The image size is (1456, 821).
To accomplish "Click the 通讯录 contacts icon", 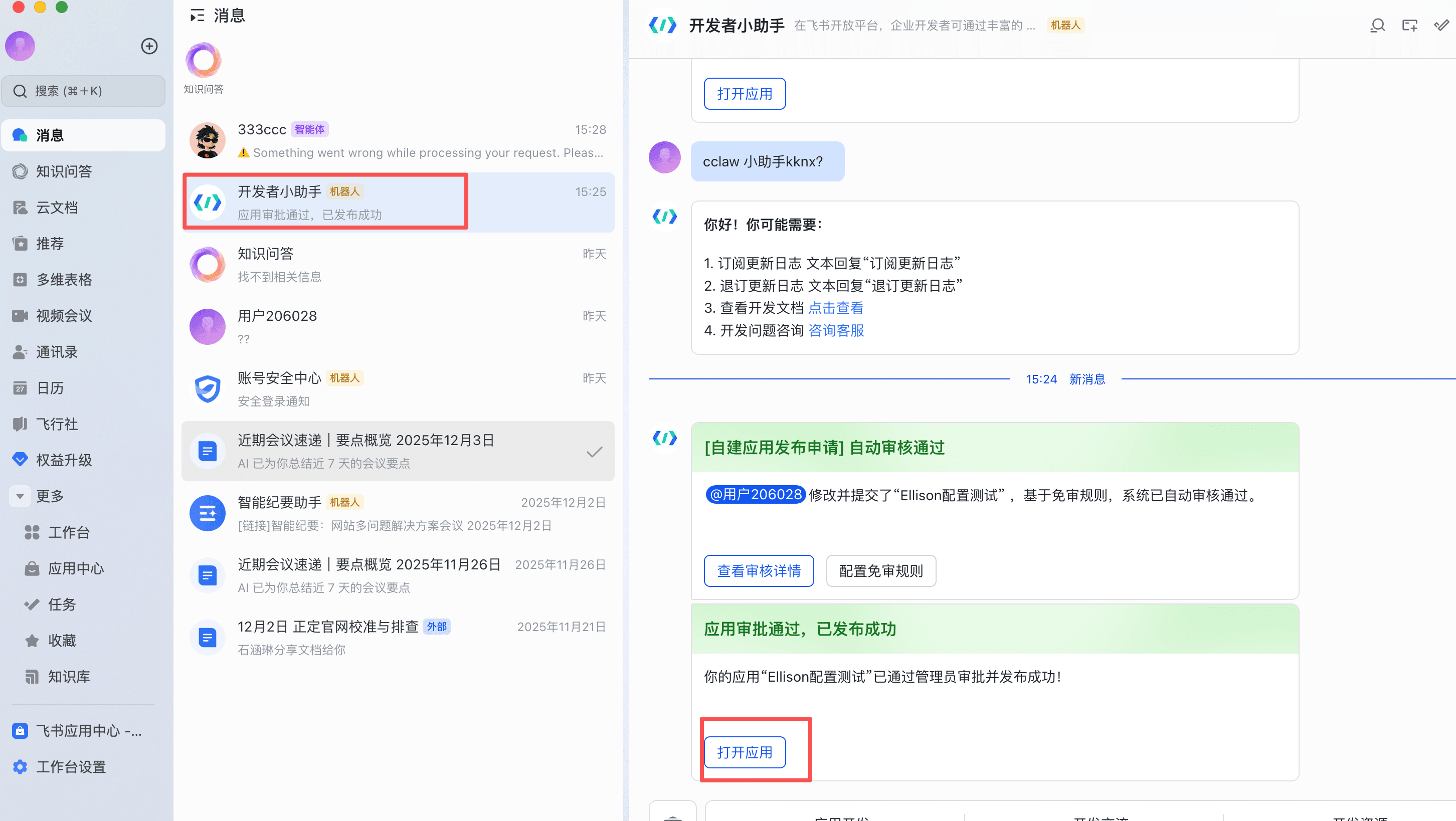I will click(20, 352).
